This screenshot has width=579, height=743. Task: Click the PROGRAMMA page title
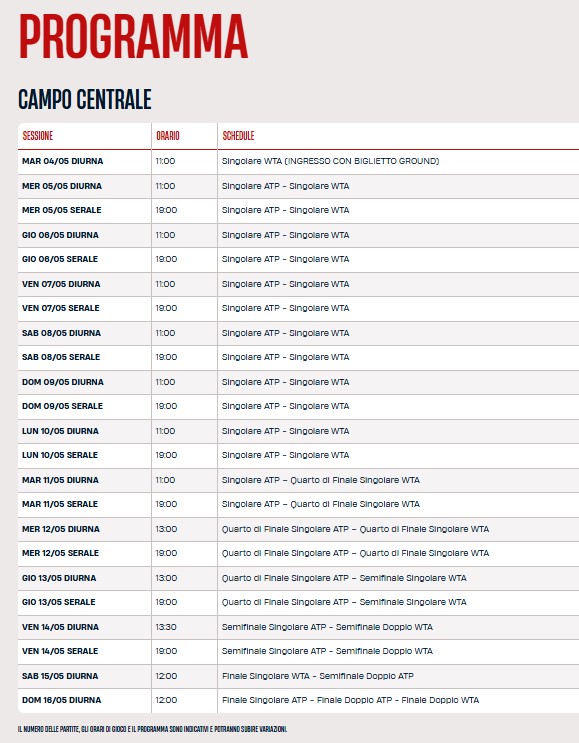tap(133, 36)
